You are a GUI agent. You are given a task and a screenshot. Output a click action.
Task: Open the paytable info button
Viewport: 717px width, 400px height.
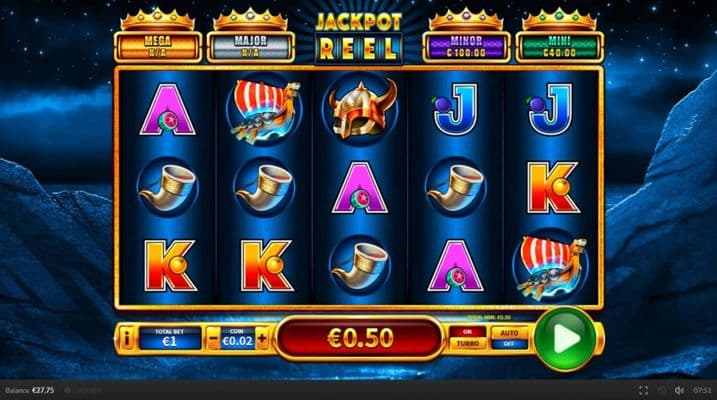pyautogui.click(x=127, y=339)
